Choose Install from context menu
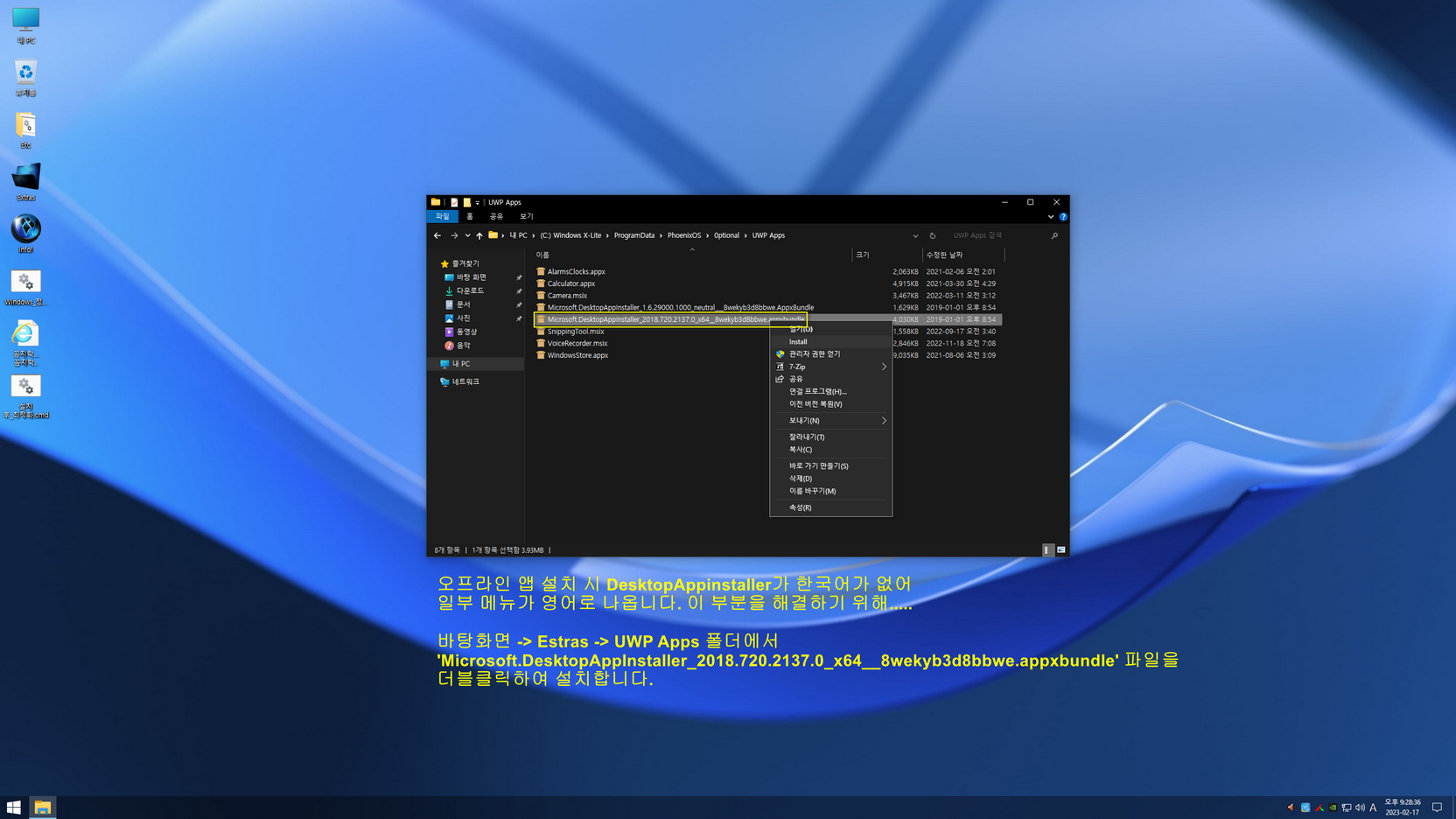1456x819 pixels. pos(830,342)
